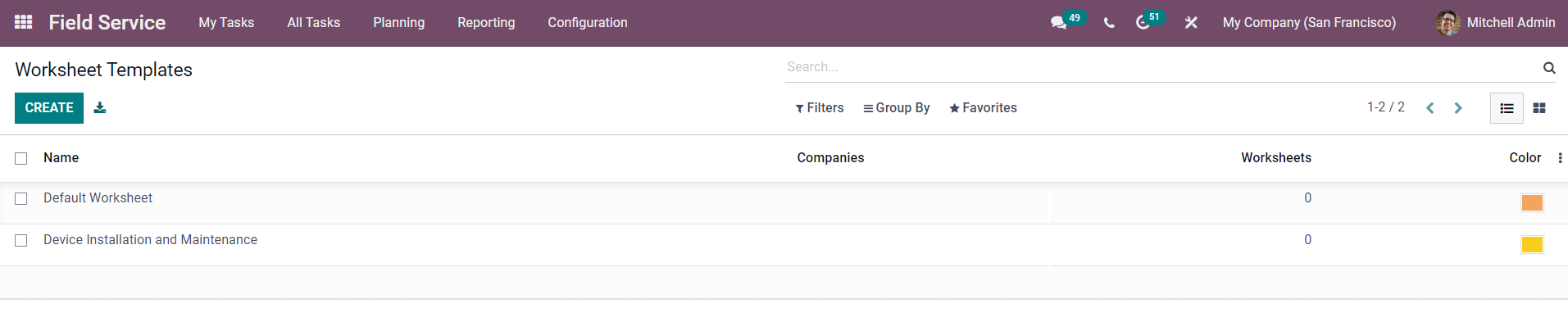Expand the Group By dropdown
Image resolution: width=1568 pixels, height=331 pixels.
pyautogui.click(x=897, y=108)
